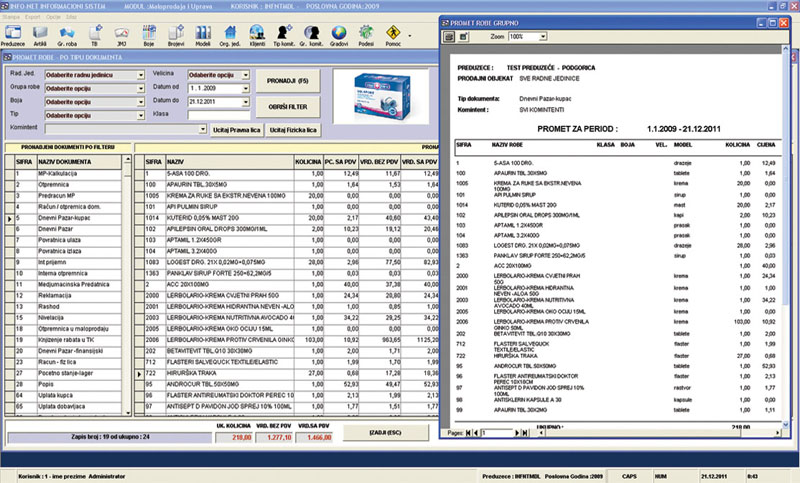Click the report viewer vertical scrollbar

[785, 236]
